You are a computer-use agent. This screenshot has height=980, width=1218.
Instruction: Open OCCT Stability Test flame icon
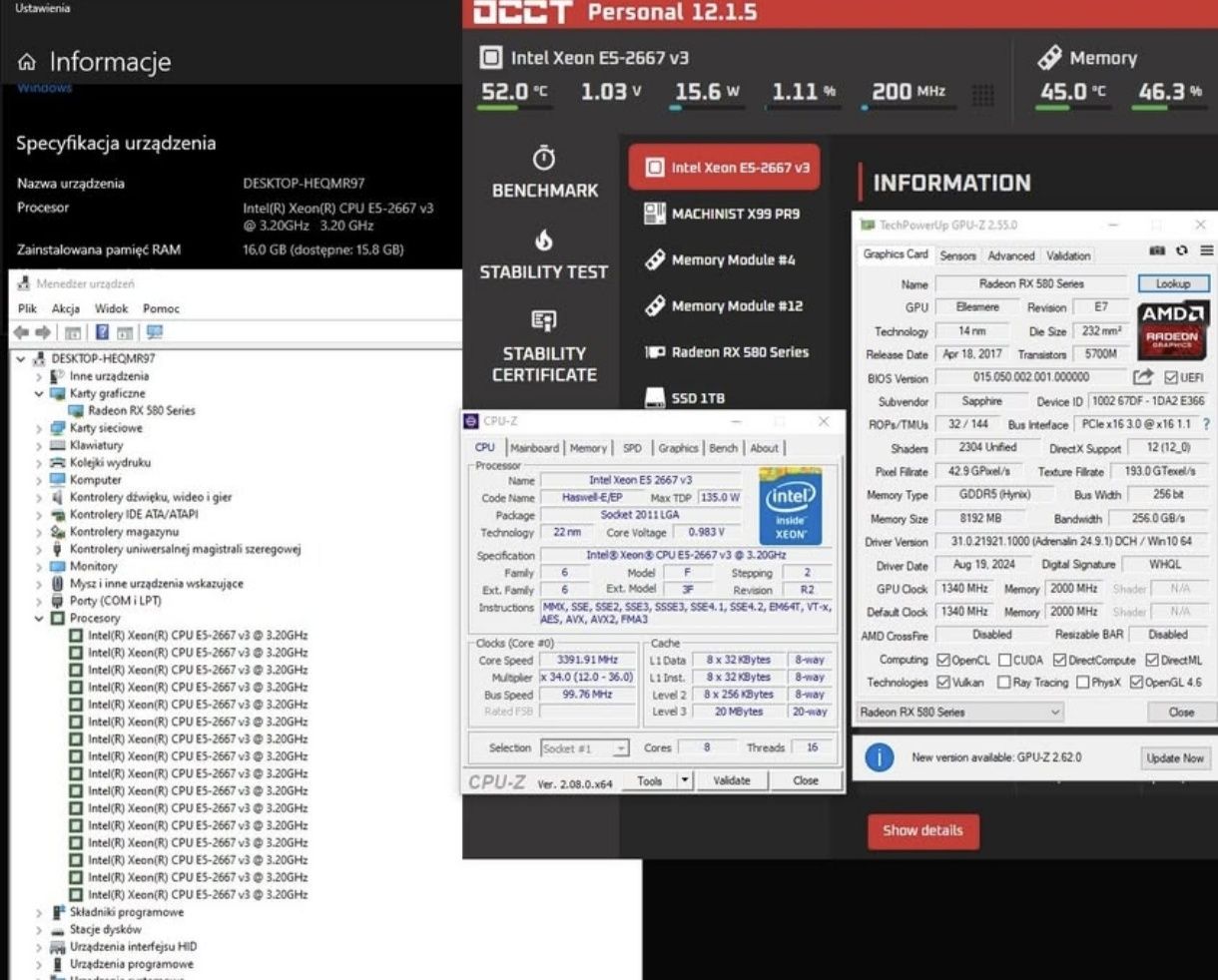(543, 240)
